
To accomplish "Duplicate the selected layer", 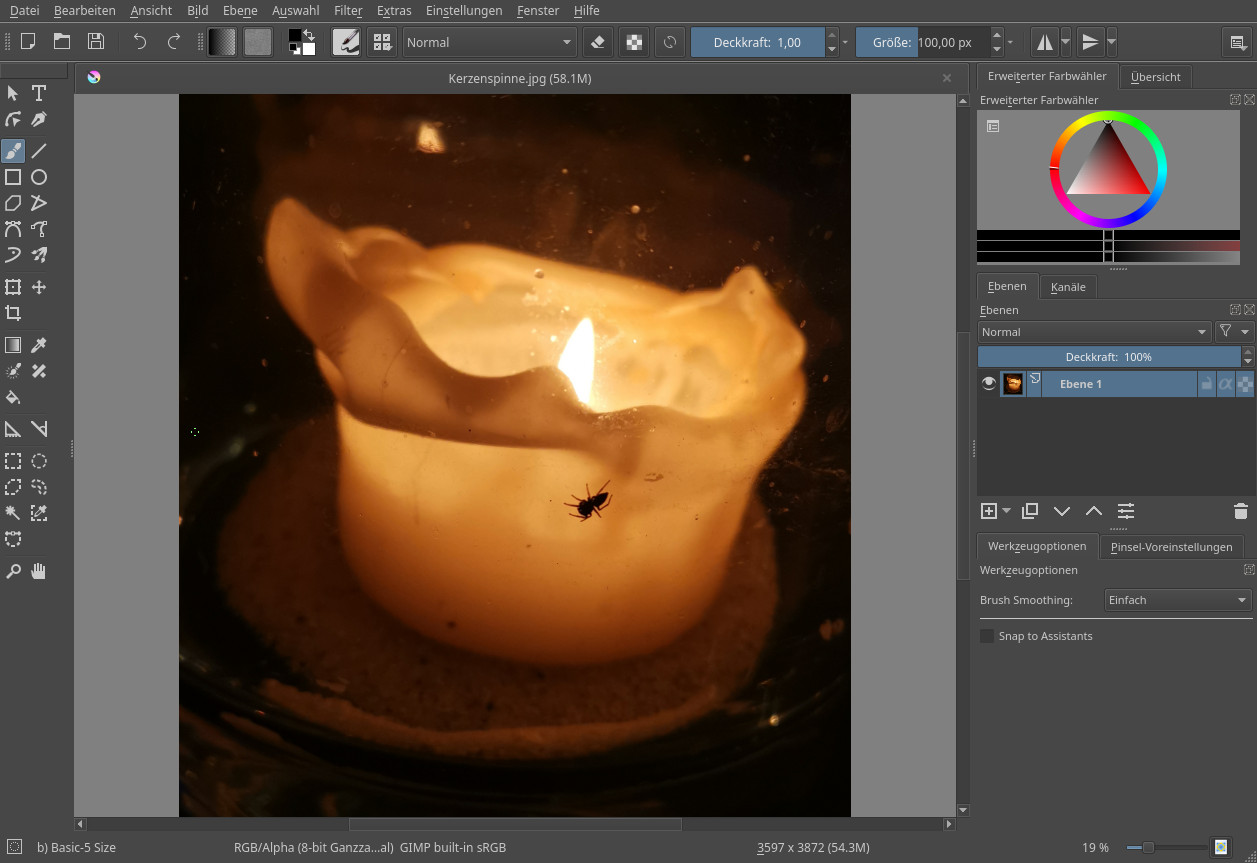I will pos(1030,511).
